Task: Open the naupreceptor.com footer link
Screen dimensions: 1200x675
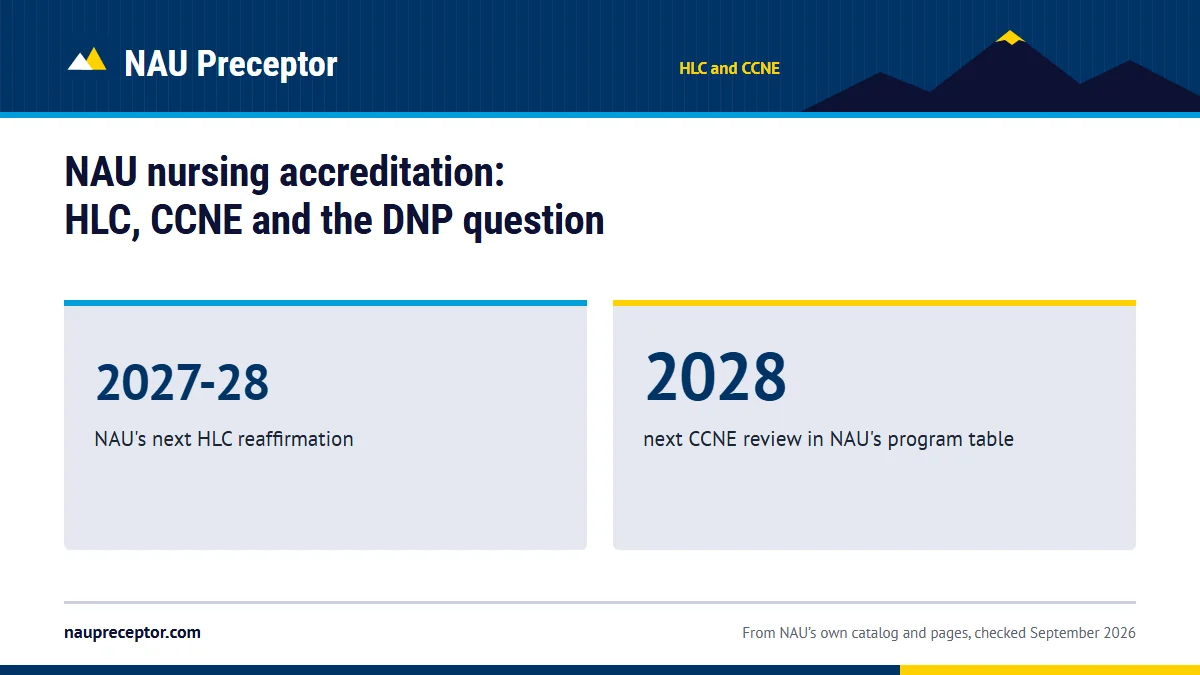Action: (132, 633)
